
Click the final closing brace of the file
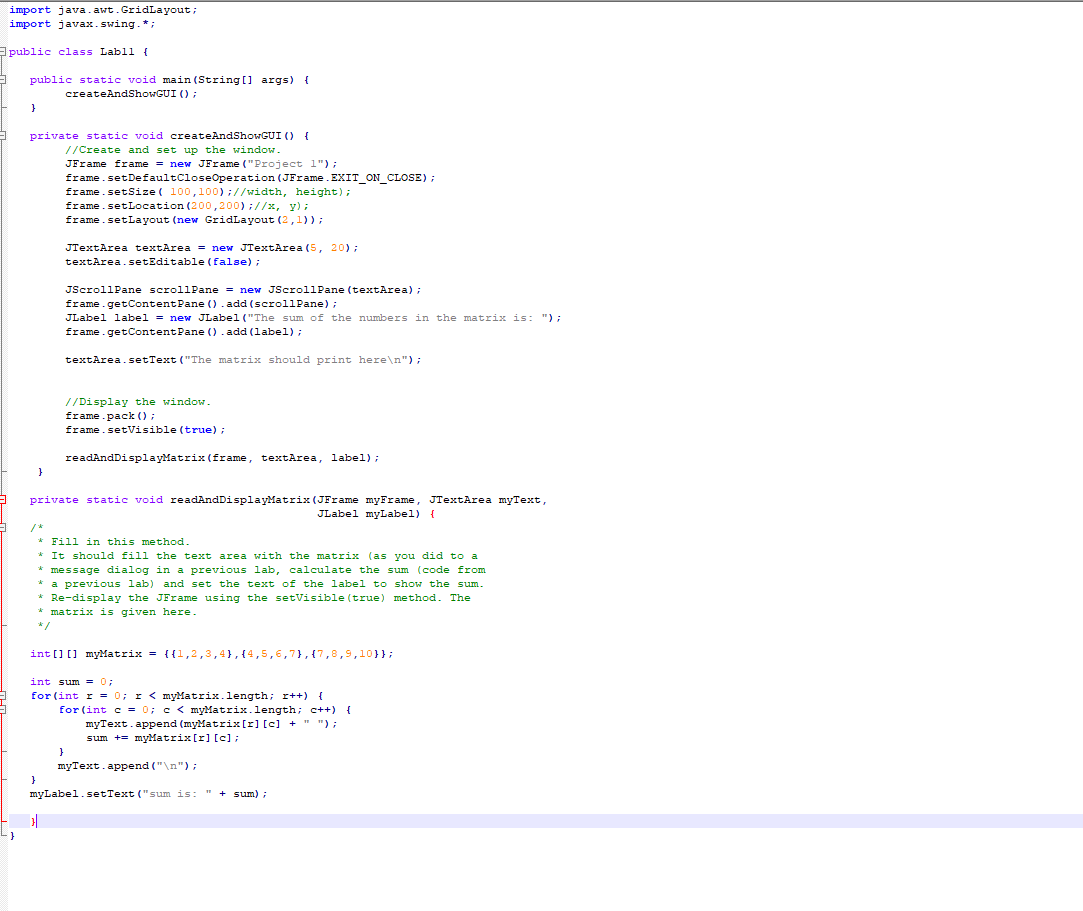[12, 835]
